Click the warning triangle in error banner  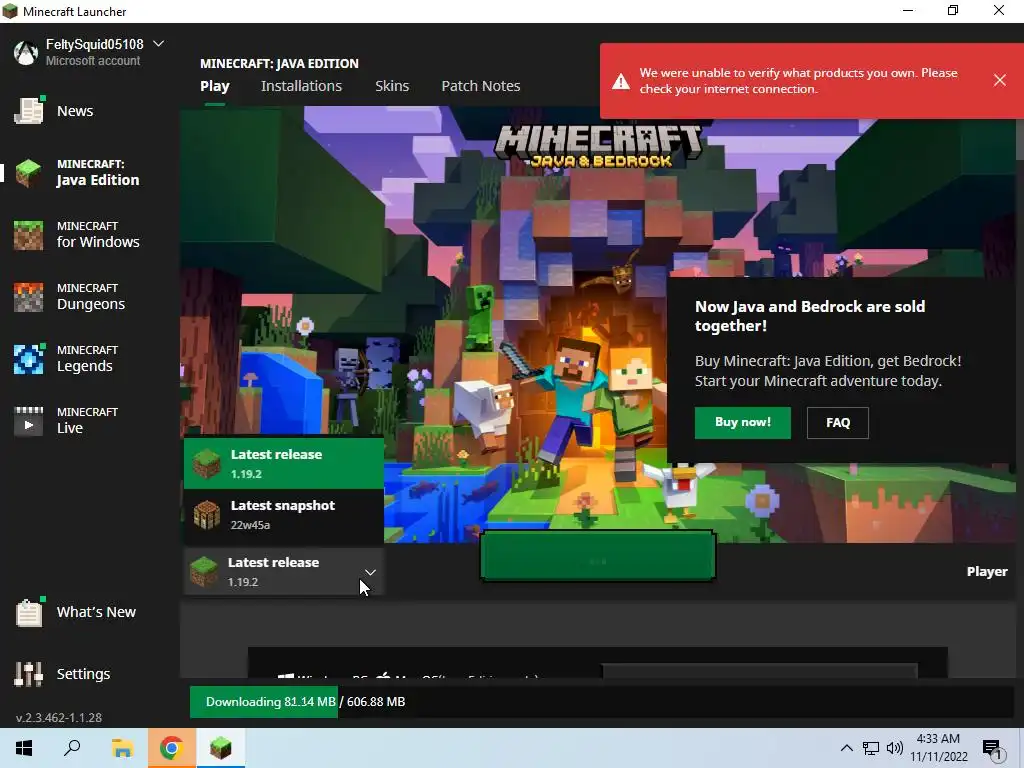click(x=621, y=81)
